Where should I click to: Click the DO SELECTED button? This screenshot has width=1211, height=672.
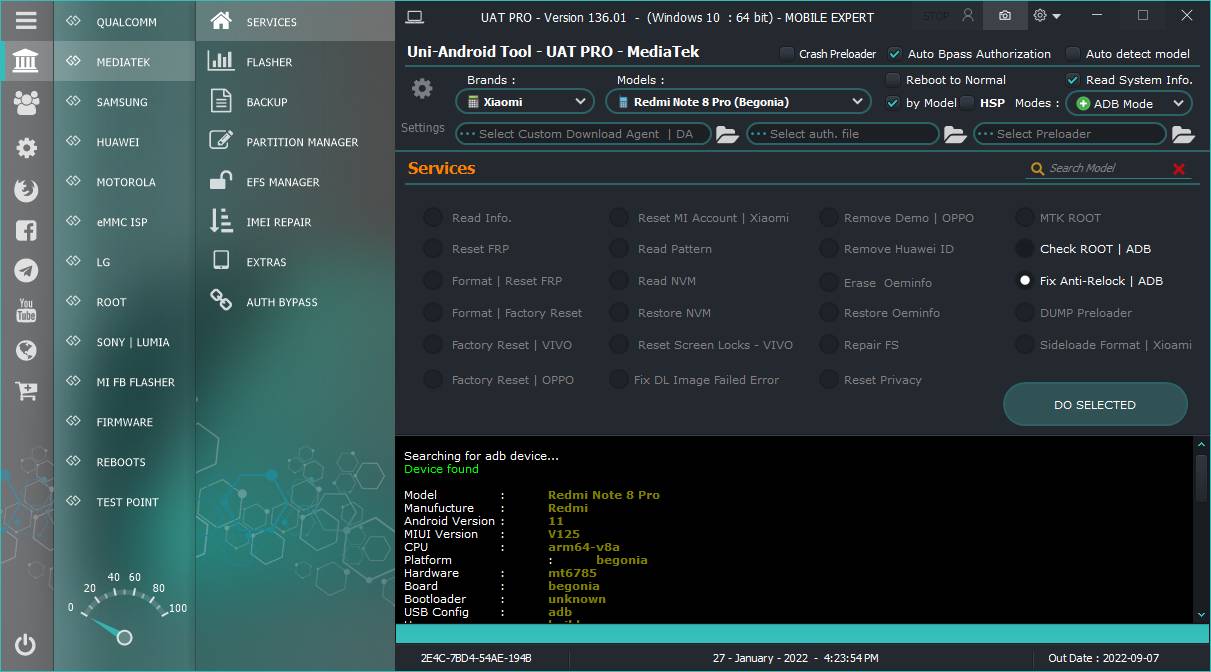(1095, 405)
